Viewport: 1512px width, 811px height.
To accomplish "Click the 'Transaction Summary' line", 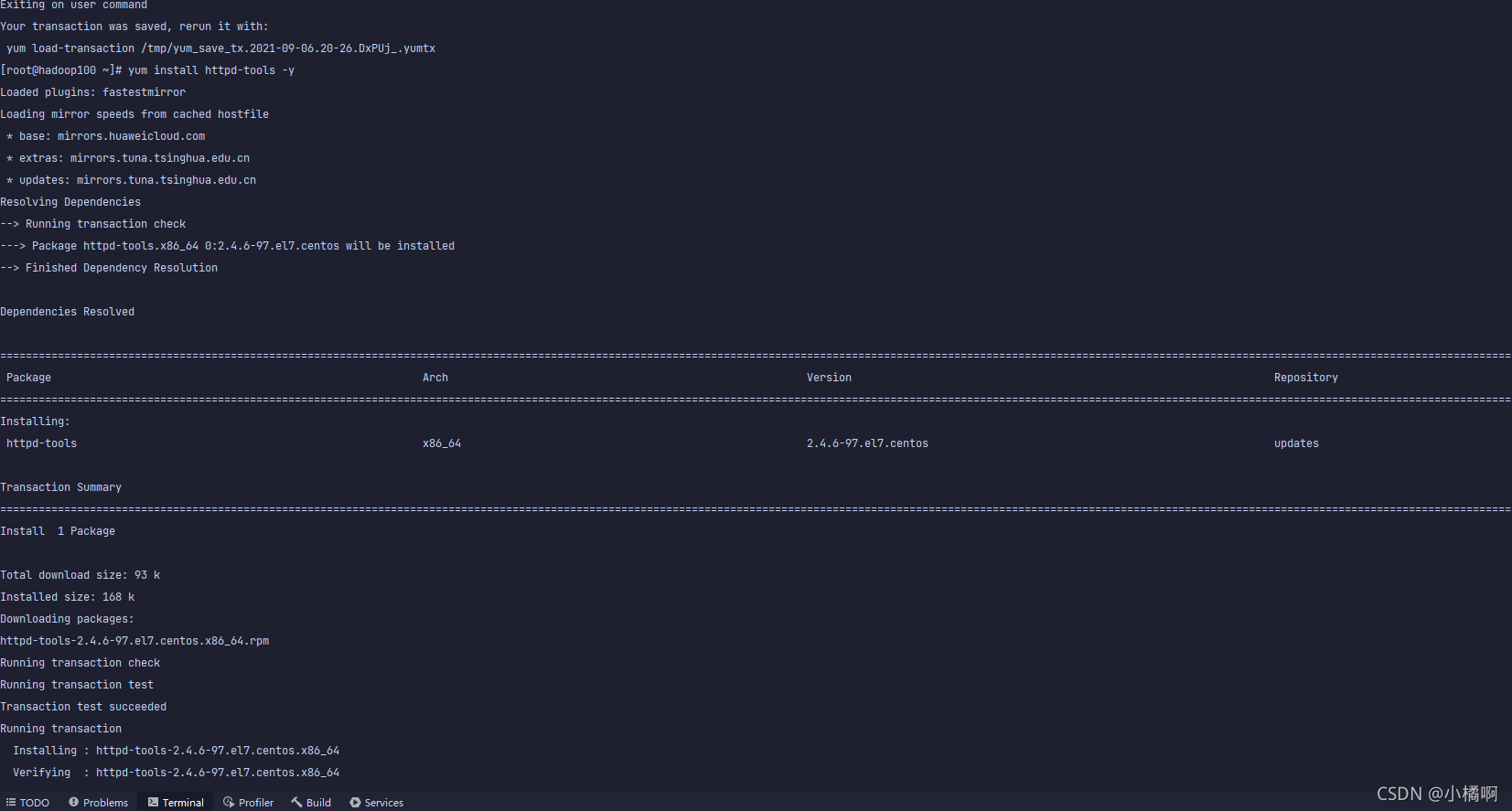I will point(60,487).
